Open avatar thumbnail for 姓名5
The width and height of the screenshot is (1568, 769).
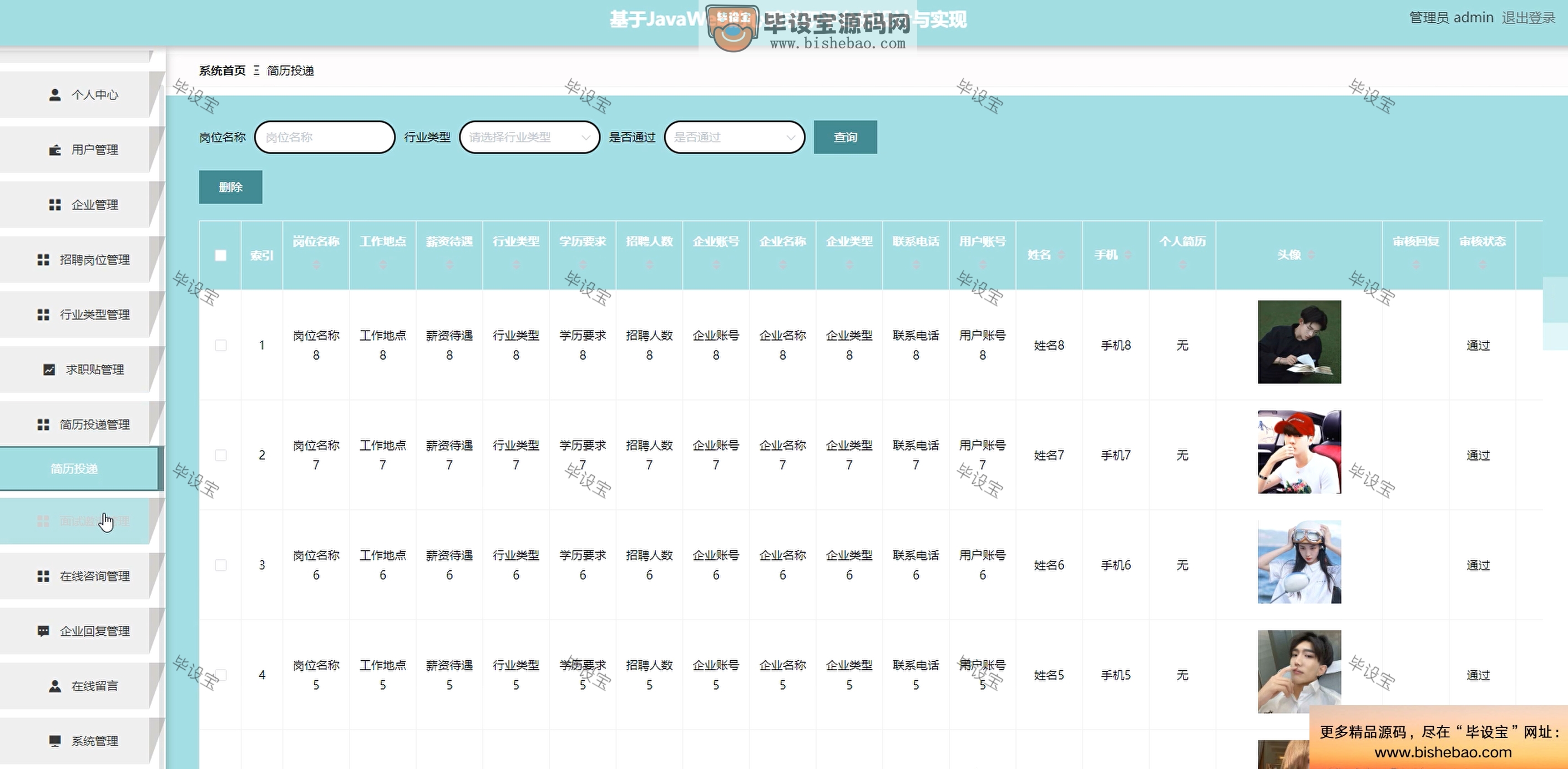point(1299,671)
